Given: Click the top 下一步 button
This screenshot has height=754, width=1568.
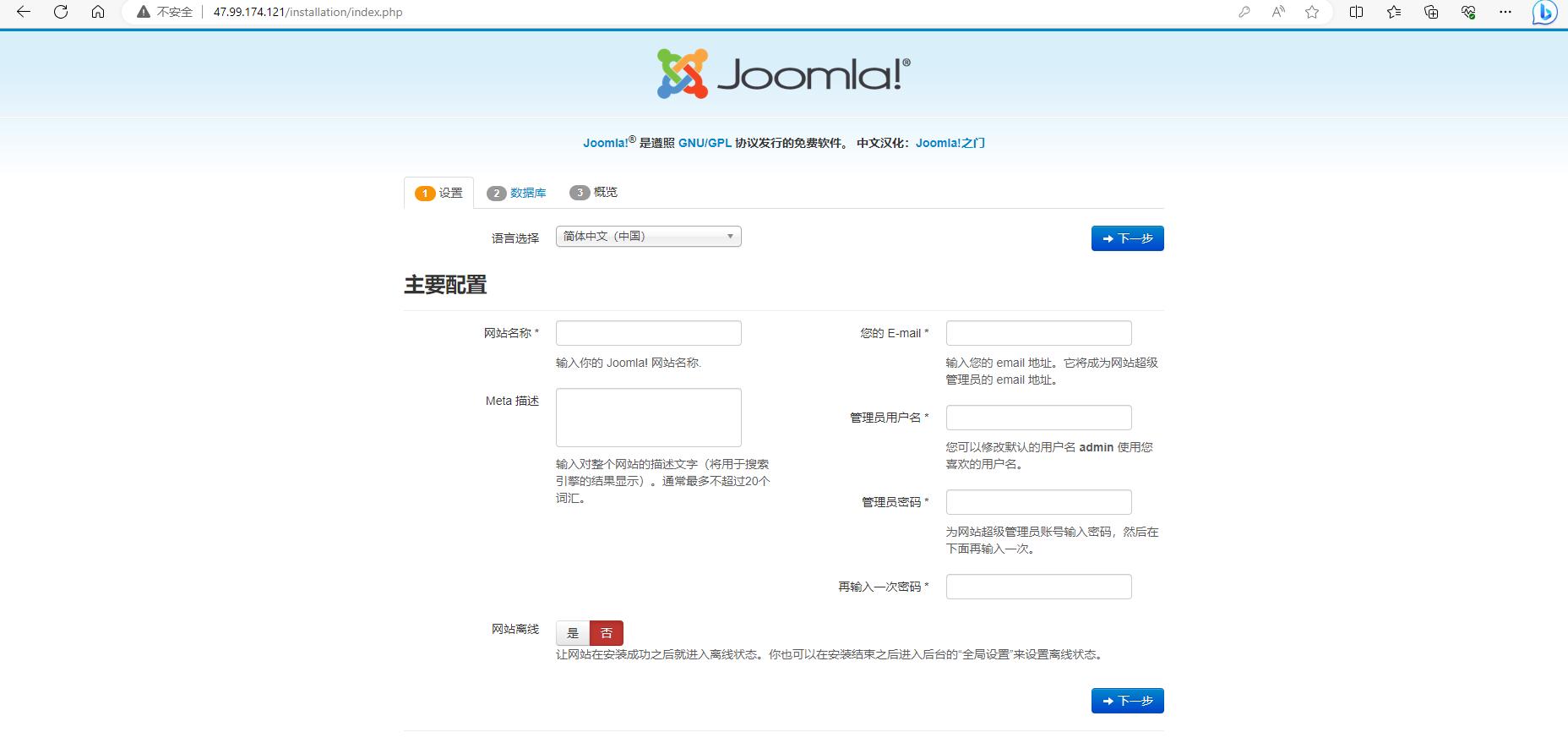Looking at the screenshot, I should click(1128, 238).
